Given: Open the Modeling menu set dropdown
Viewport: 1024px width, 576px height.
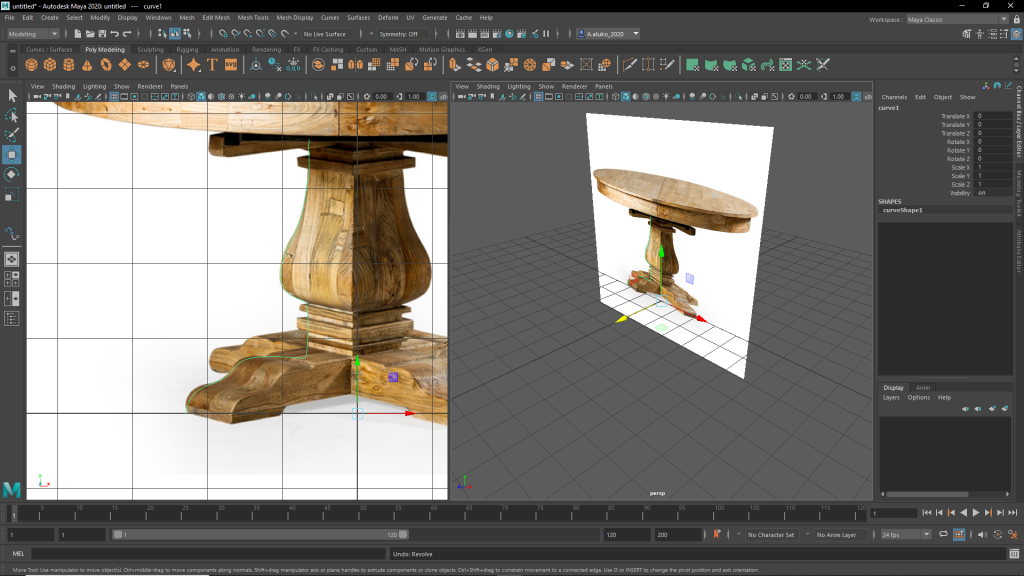Looking at the screenshot, I should [33, 34].
